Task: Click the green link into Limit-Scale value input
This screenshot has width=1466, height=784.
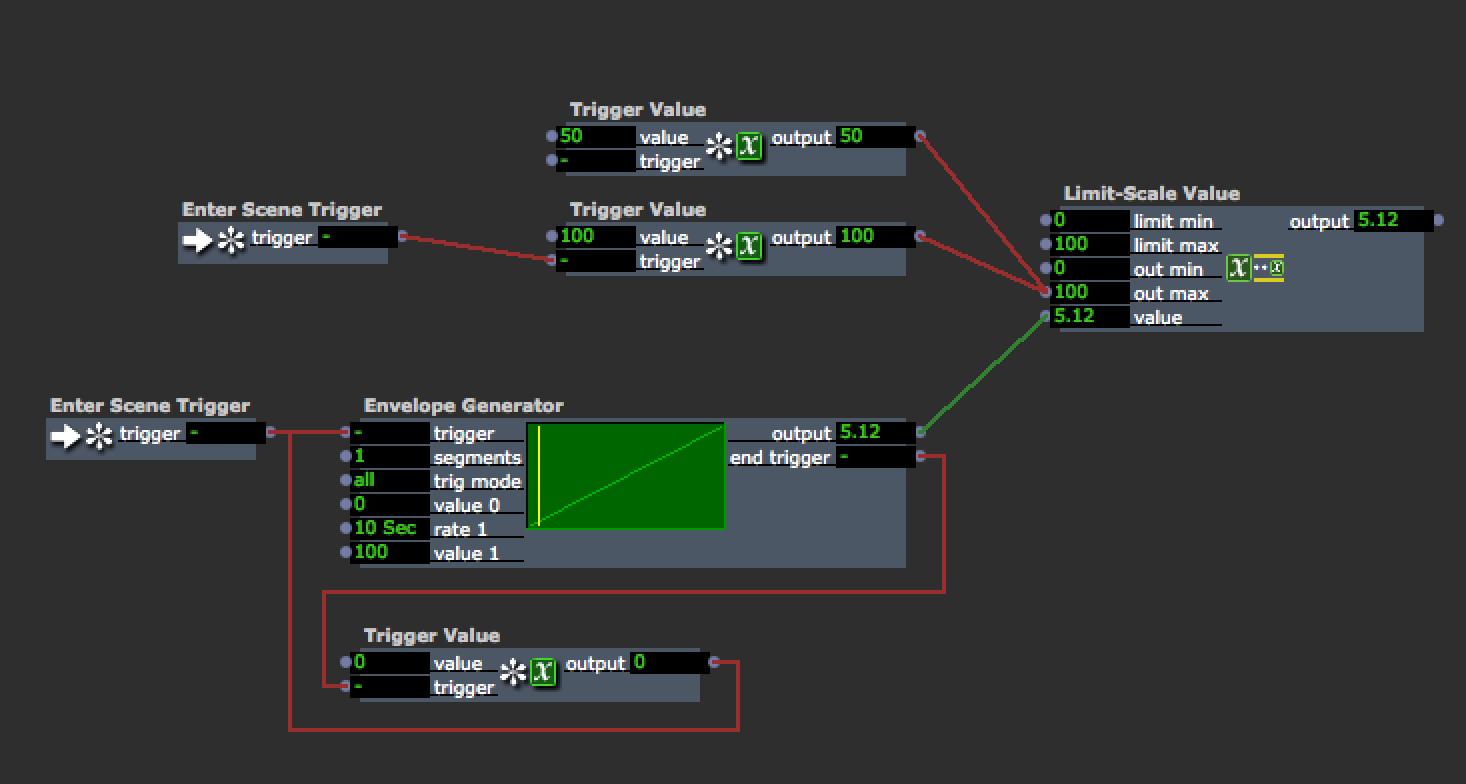Action: [983, 374]
